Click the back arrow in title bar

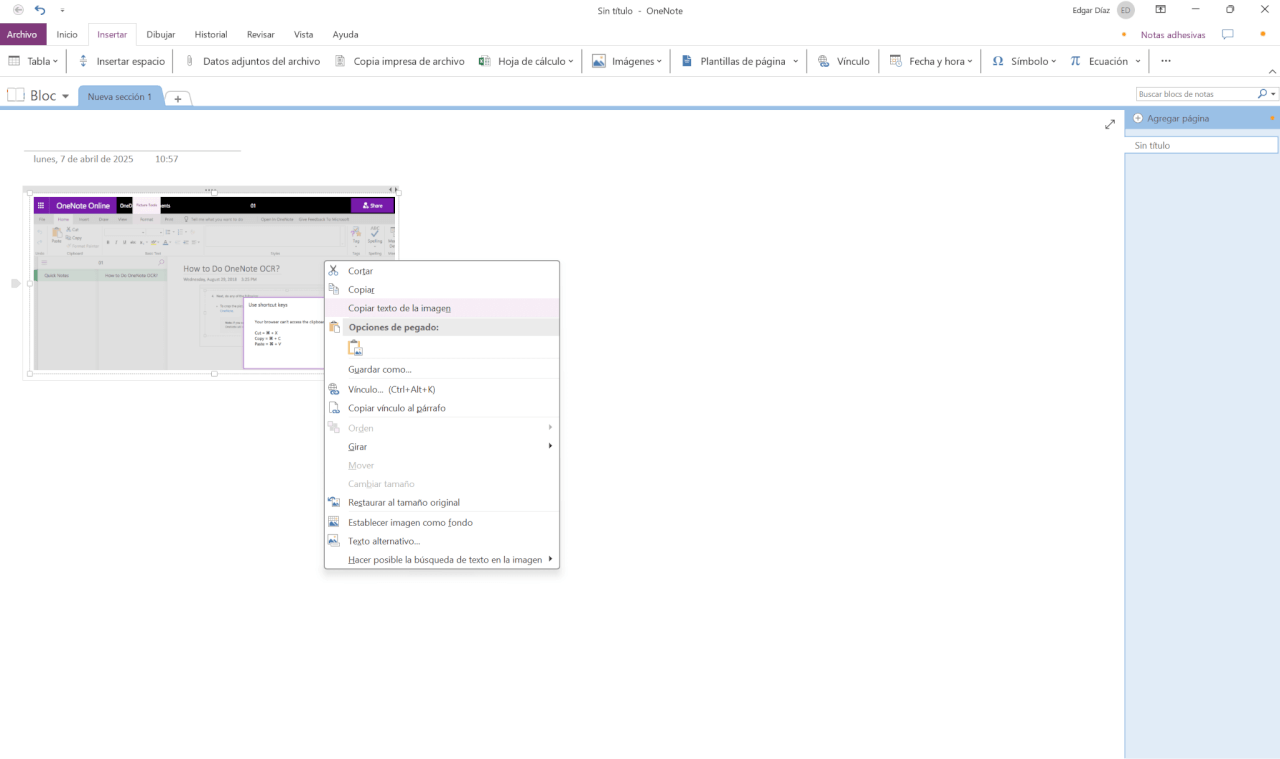pos(18,10)
